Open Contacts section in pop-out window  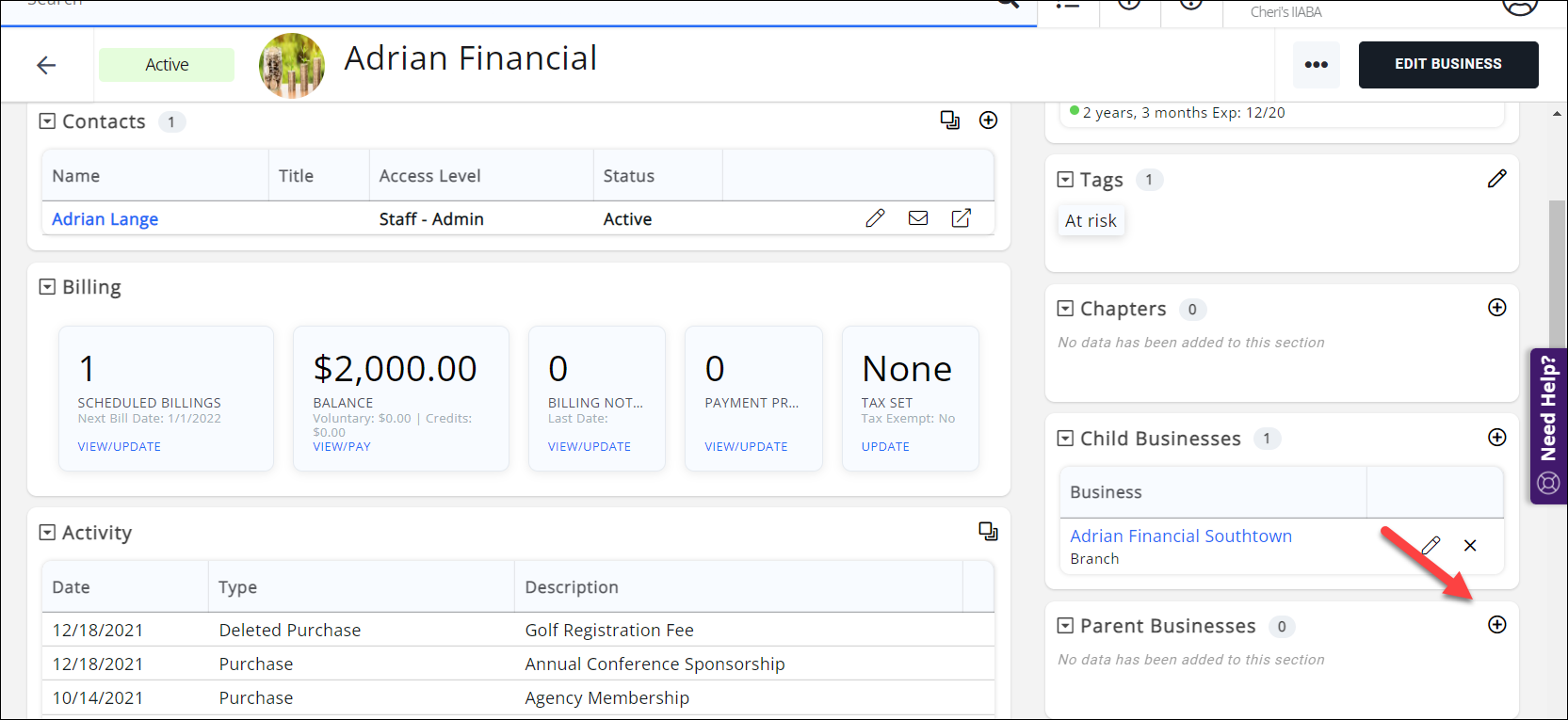[x=950, y=120]
